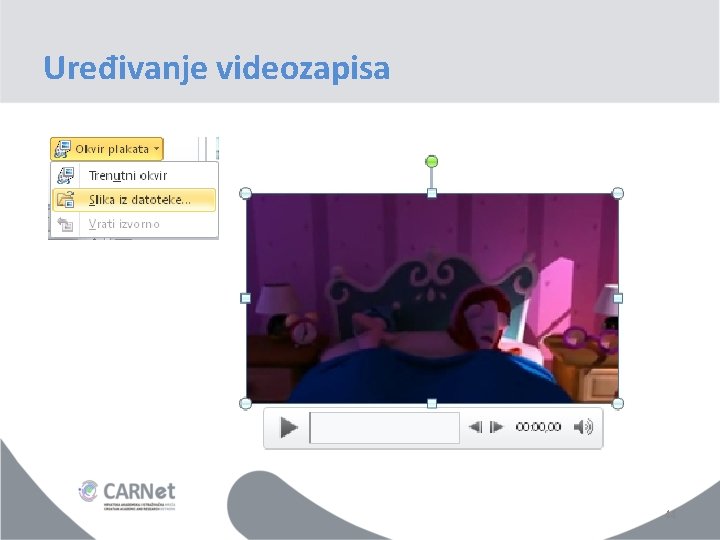Click the Trenutni okvir icon
The height and width of the screenshot is (540, 720).
[x=66, y=175]
